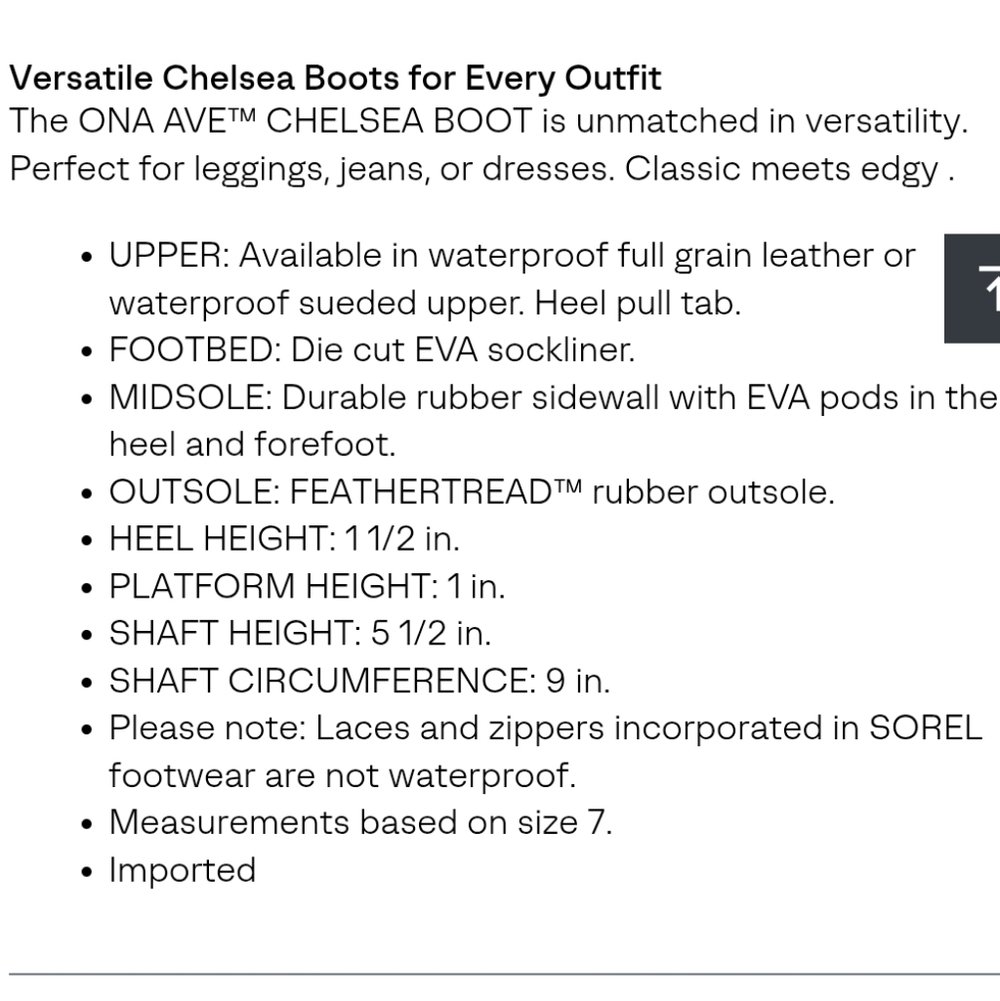
Task: Click the FEATHERTREAD™ word in the outsole line
Action: pyautogui.click(x=436, y=492)
